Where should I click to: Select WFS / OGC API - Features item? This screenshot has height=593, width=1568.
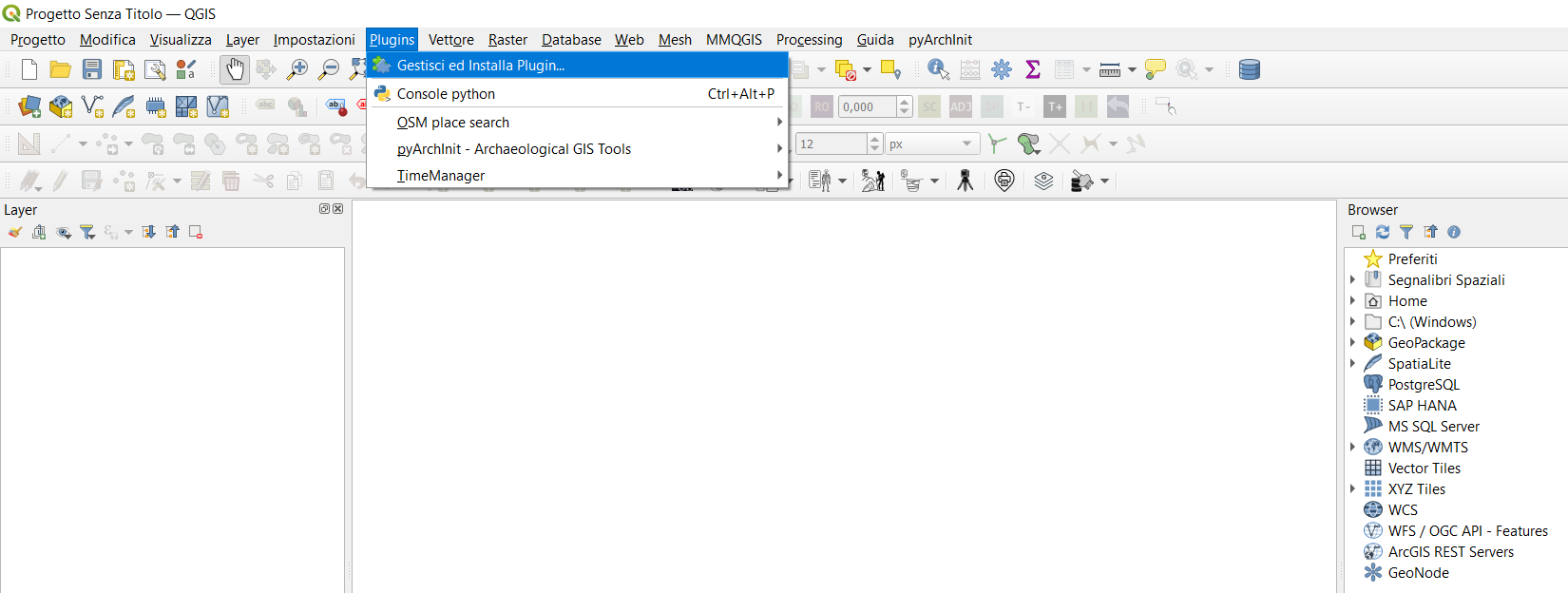point(1467,530)
